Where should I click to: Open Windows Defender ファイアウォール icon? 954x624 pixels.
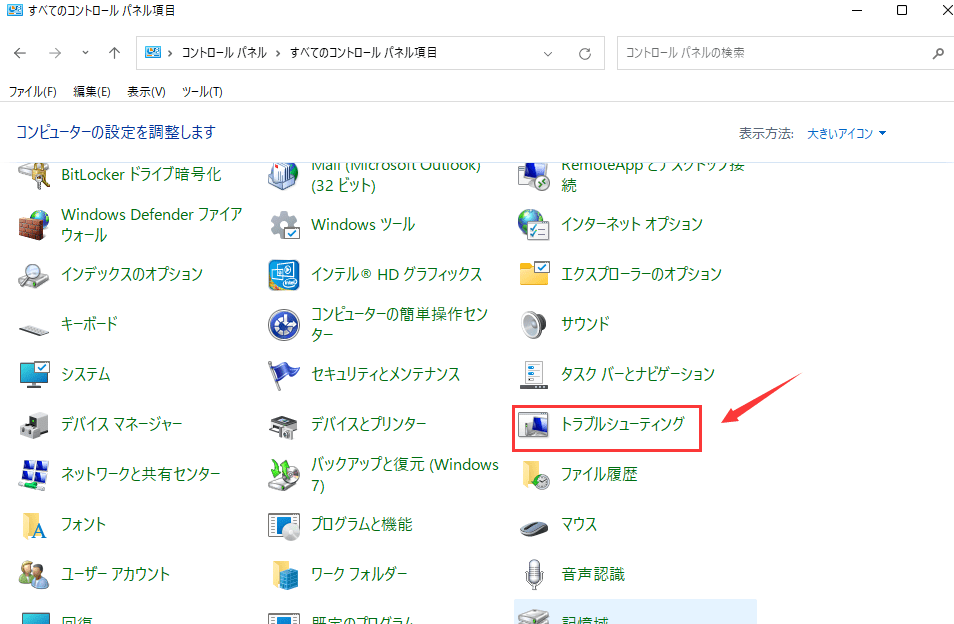pyautogui.click(x=34, y=225)
